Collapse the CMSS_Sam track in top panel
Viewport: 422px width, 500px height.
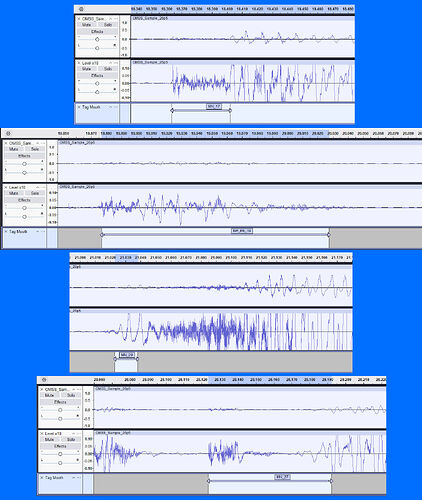pos(110,19)
